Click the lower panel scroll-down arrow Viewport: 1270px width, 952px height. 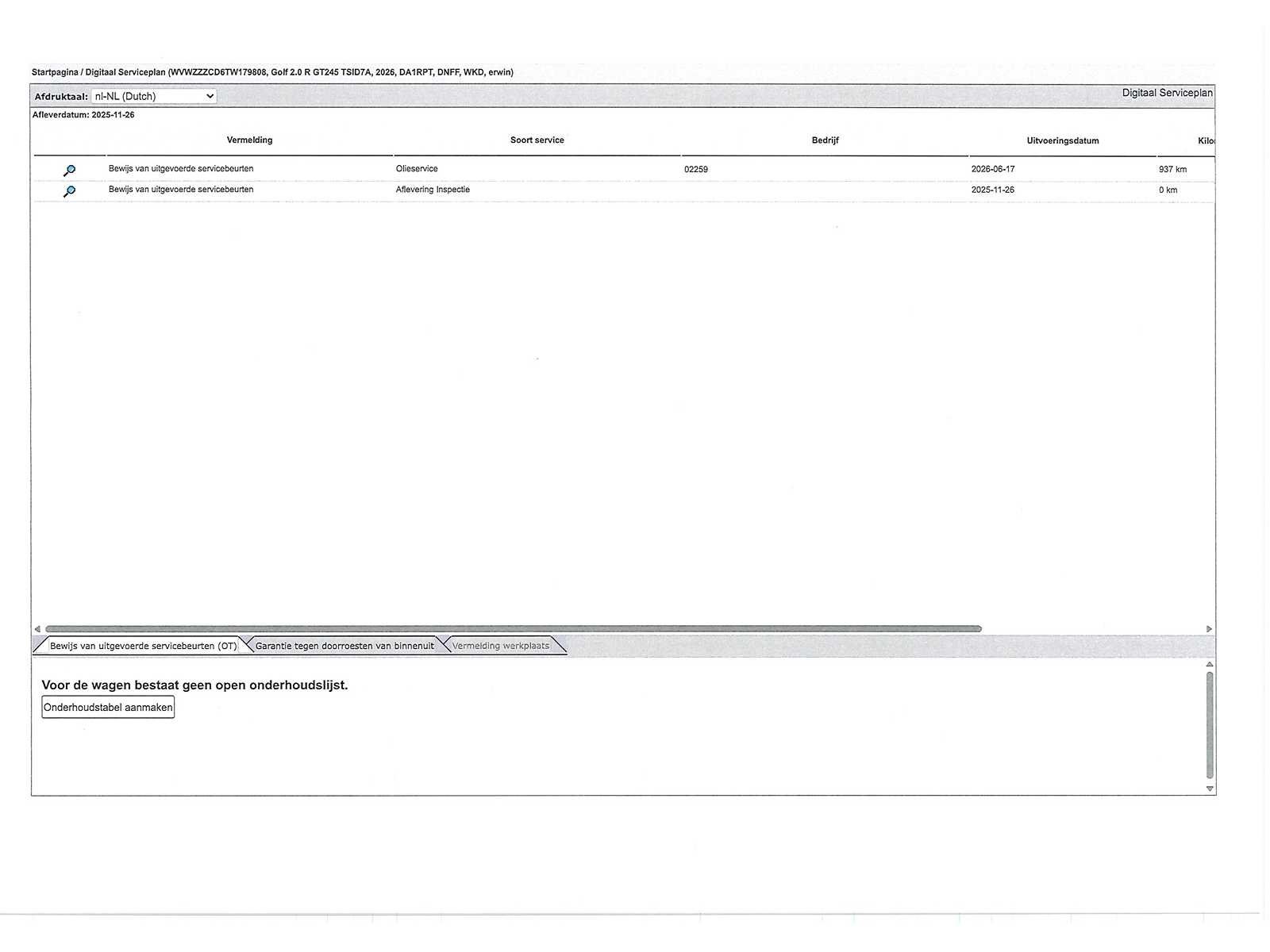(x=1210, y=789)
